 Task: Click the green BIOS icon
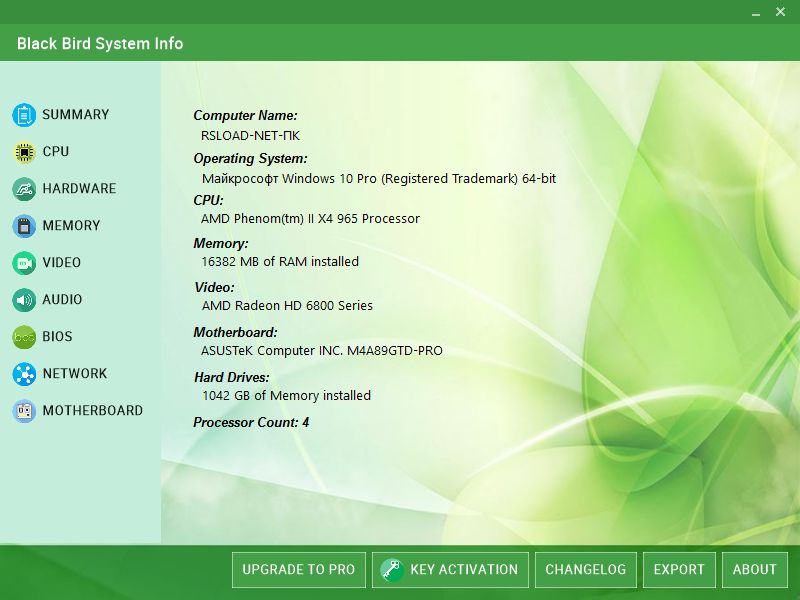point(24,337)
